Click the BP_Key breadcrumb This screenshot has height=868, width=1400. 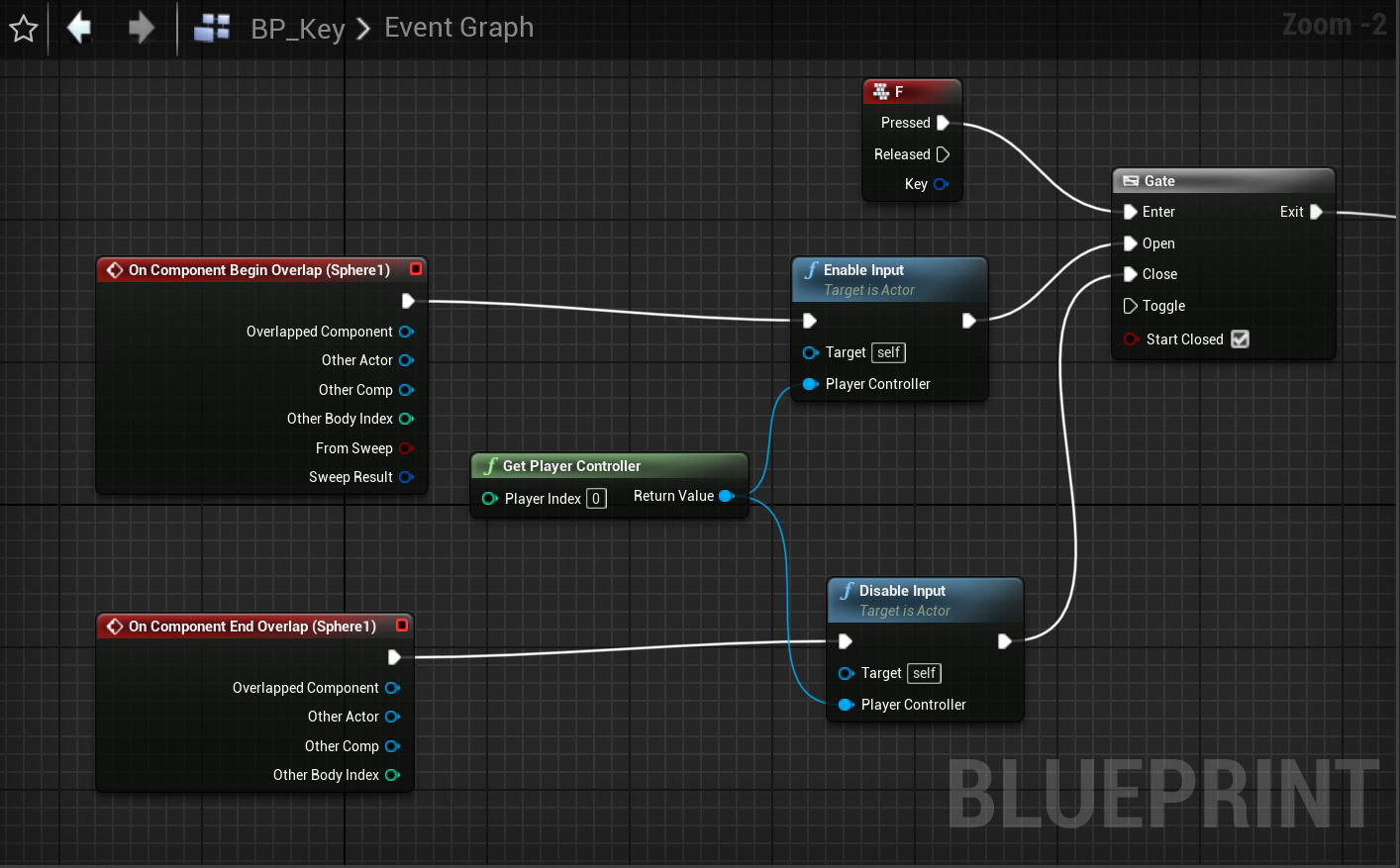coord(297,29)
